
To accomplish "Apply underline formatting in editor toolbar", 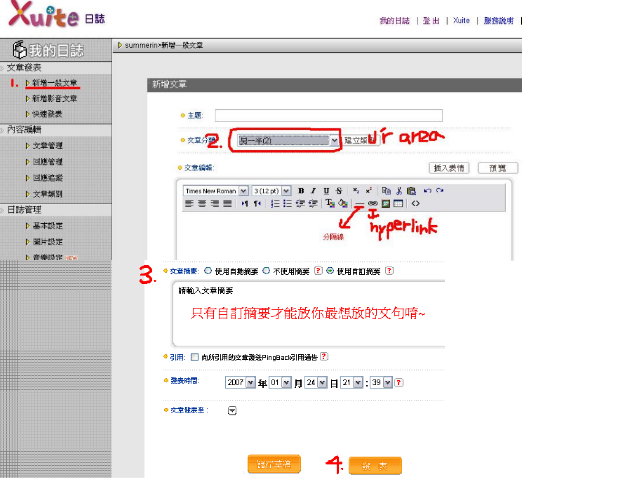I will (x=326, y=190).
